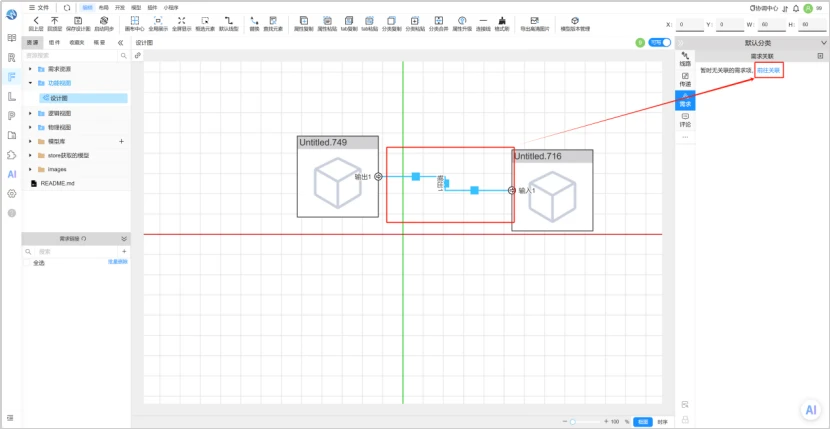Collapse the 功能视图 folder
This screenshot has width=830, height=429.
[x=30, y=83]
